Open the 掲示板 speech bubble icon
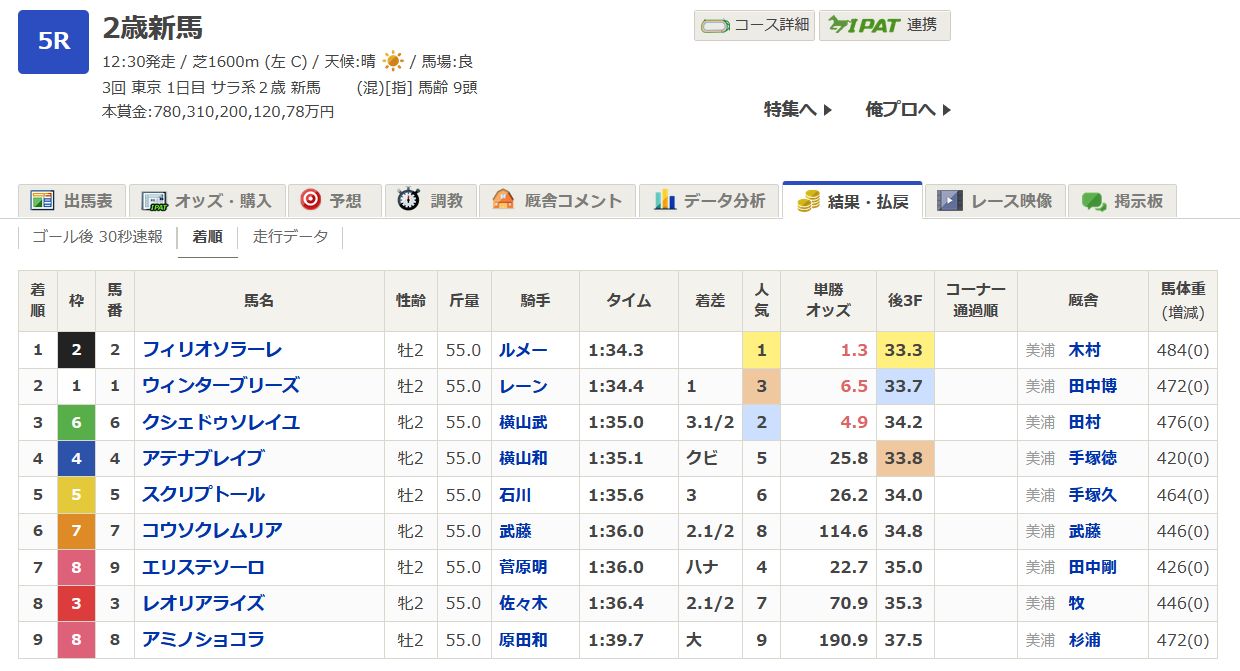Viewport: 1240px width, 671px height. 1092,201
